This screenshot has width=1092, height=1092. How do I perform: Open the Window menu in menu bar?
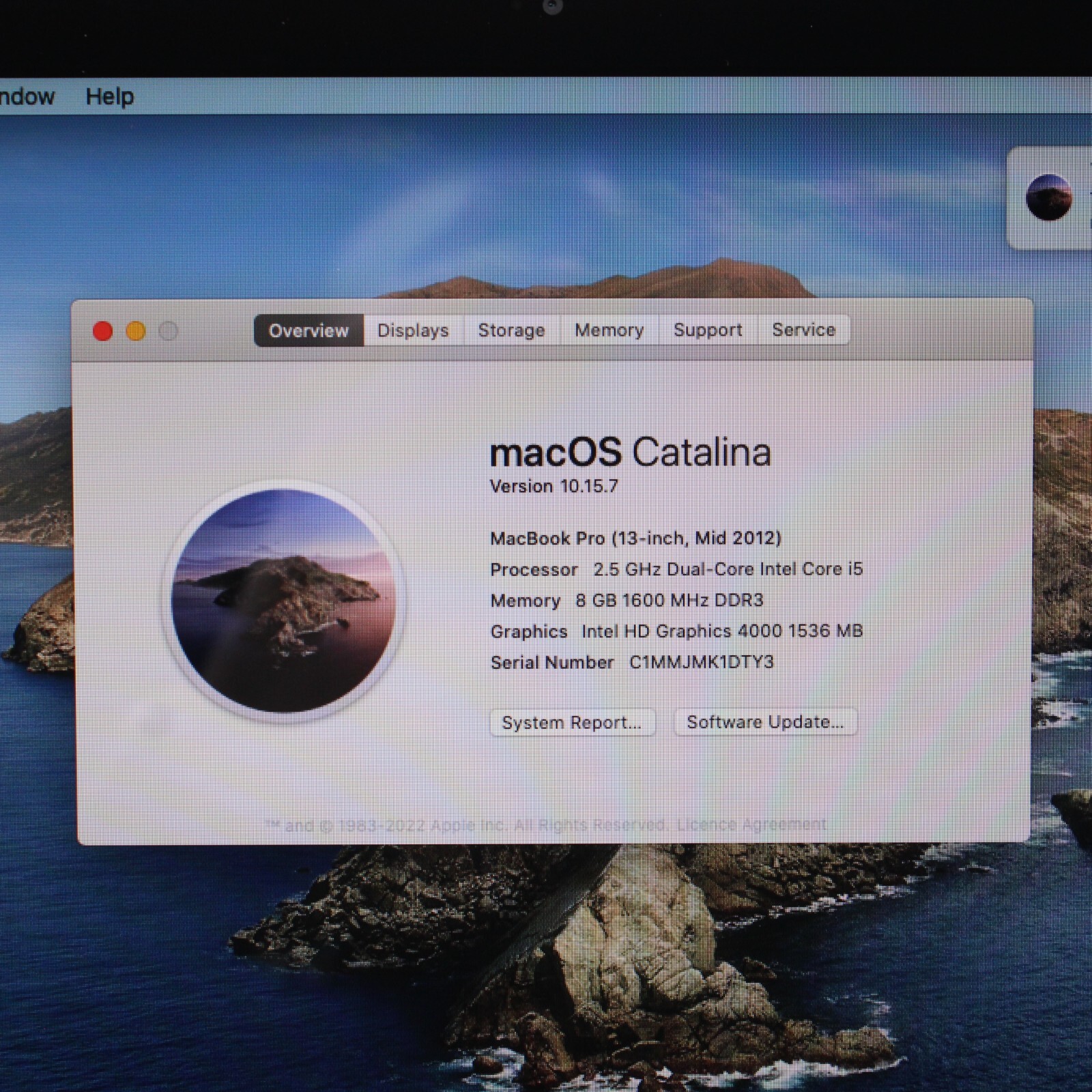pos(26,97)
